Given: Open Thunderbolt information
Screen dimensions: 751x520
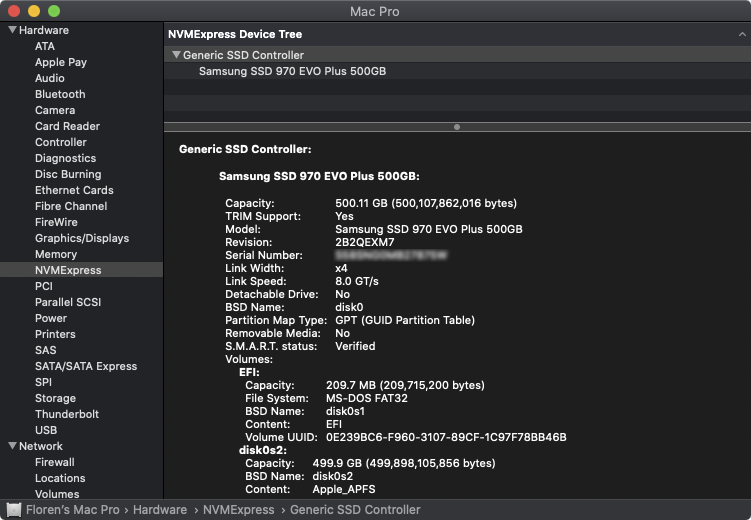Looking at the screenshot, I should [x=67, y=414].
